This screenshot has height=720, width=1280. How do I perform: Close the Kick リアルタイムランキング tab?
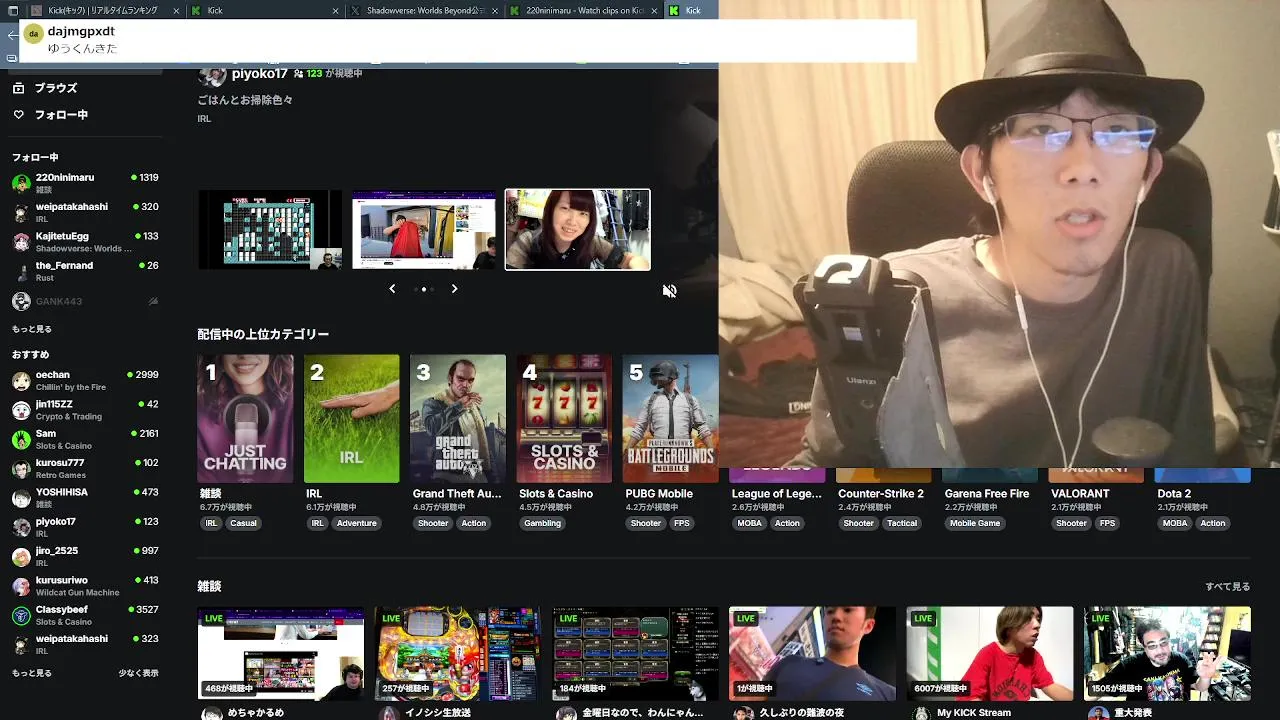[176, 10]
